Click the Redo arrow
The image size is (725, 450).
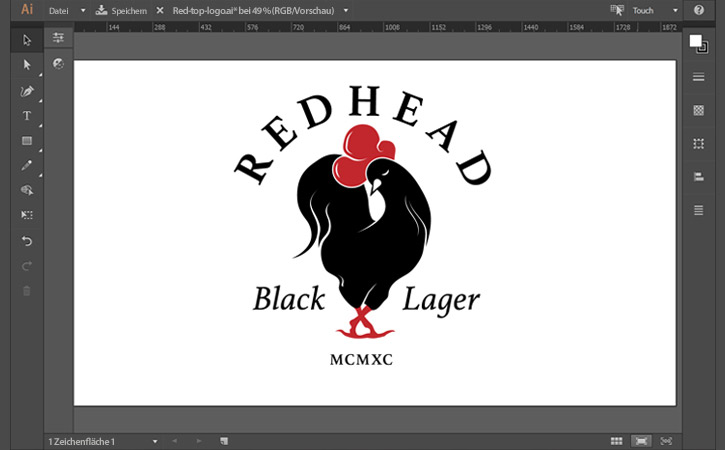pos(27,266)
